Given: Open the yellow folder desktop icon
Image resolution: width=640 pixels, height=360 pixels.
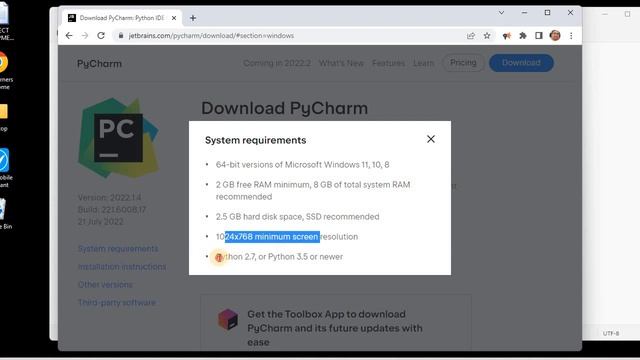Looking at the screenshot, I should [4, 112].
